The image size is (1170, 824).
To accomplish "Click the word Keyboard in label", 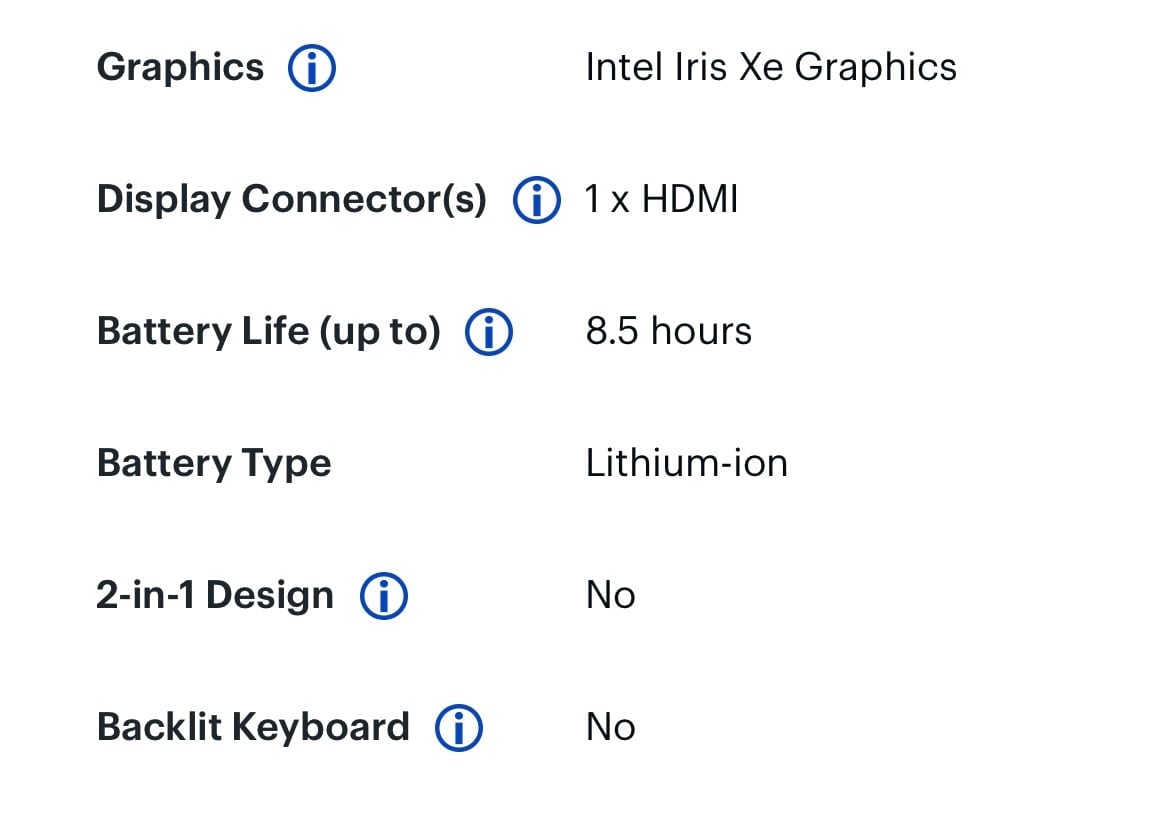I will (322, 727).
